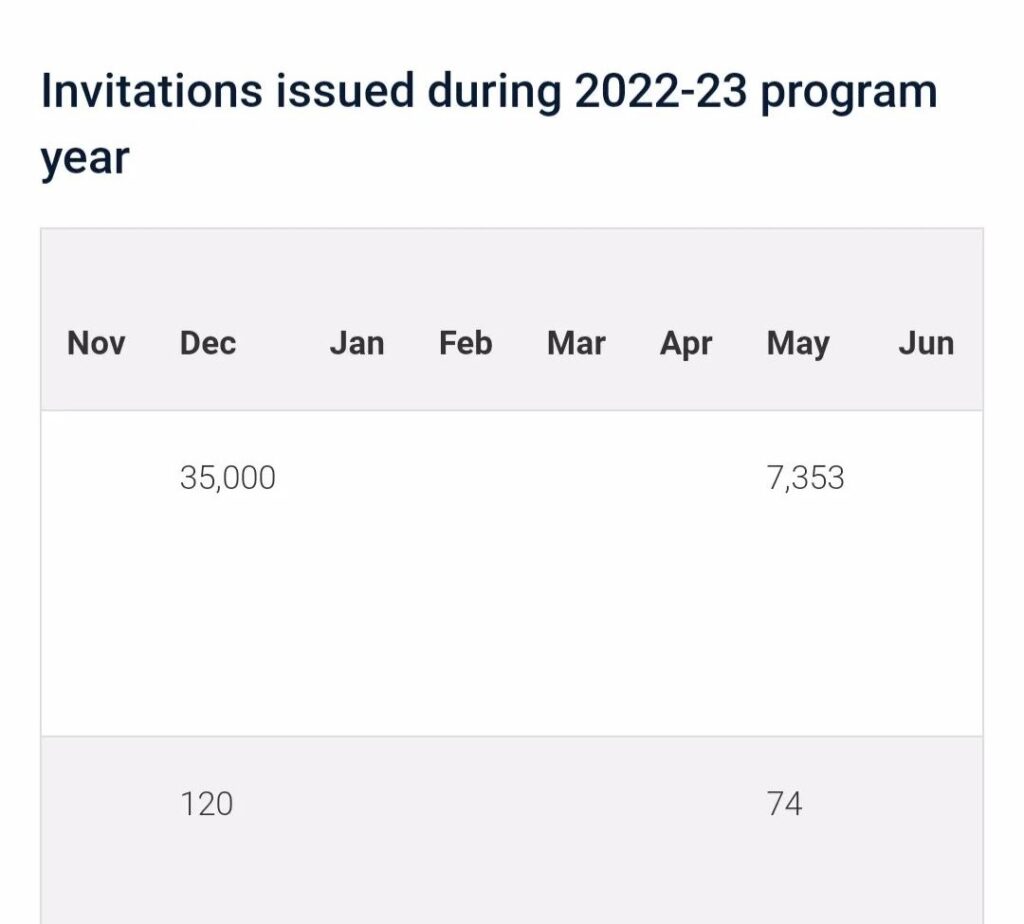Click the Feb column header
Viewport: 1024px width, 924px height.
[466, 343]
